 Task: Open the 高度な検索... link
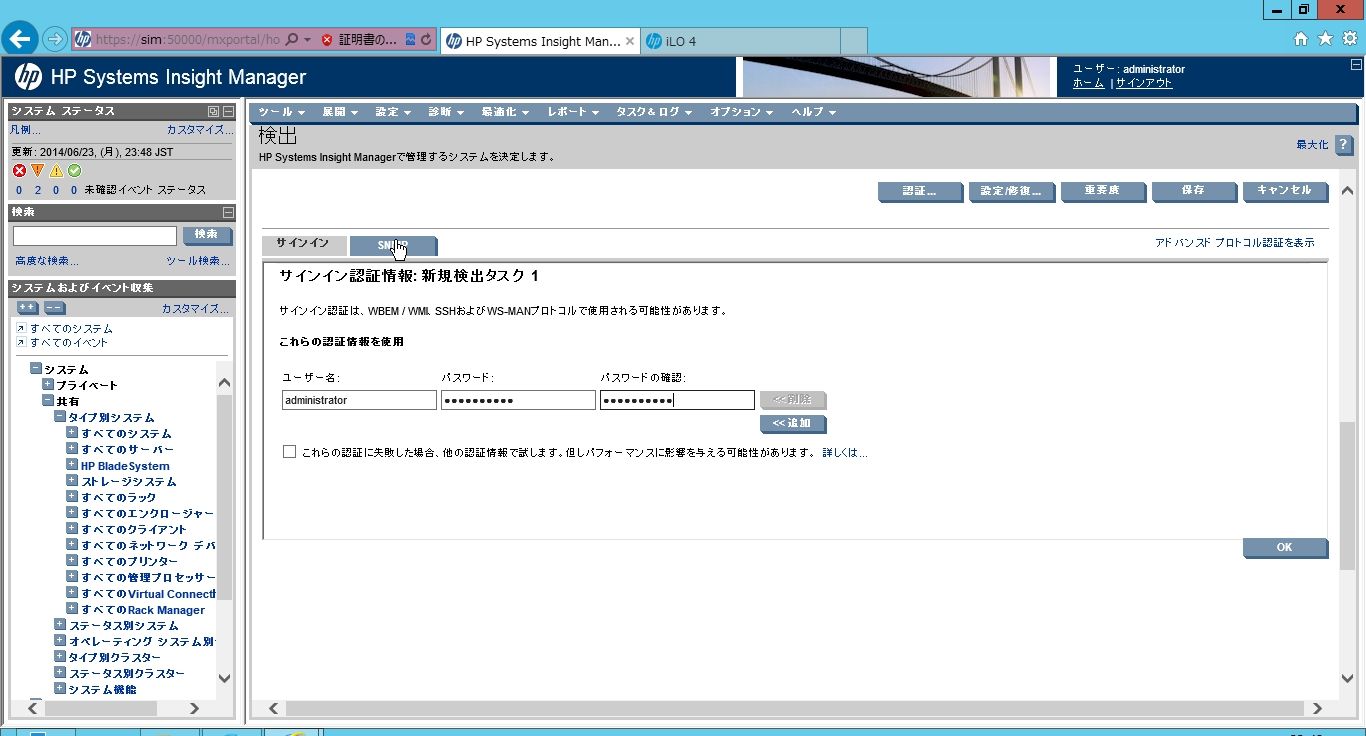[x=46, y=261]
